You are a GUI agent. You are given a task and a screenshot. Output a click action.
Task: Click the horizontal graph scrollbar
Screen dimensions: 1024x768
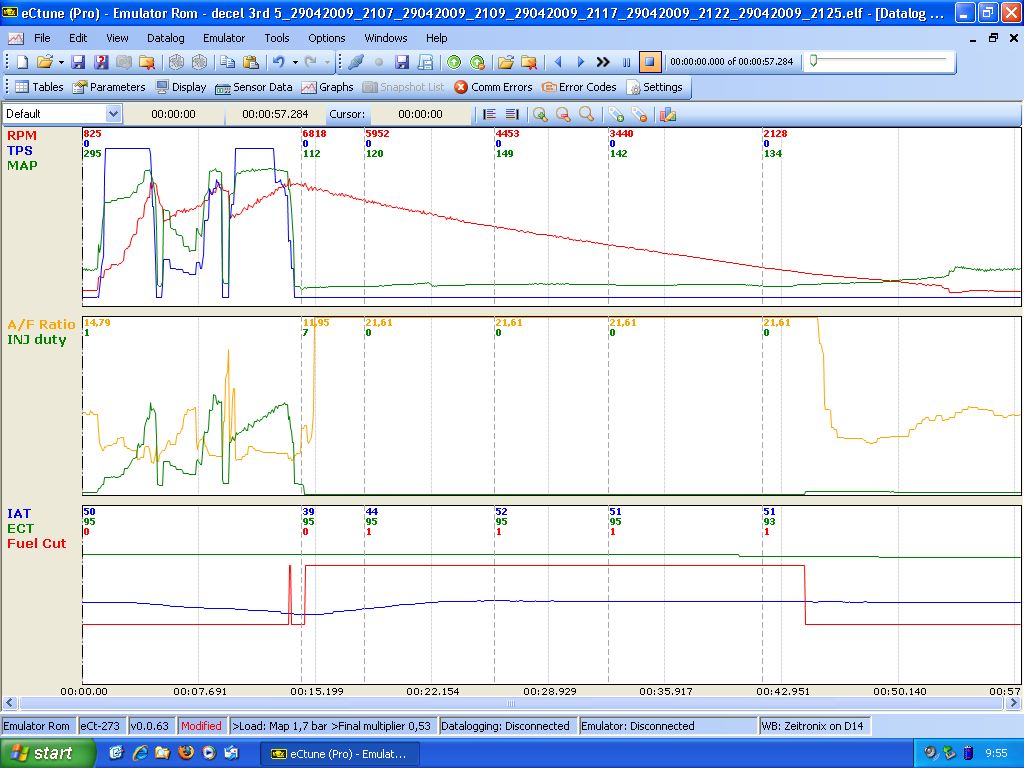pyautogui.click(x=511, y=703)
